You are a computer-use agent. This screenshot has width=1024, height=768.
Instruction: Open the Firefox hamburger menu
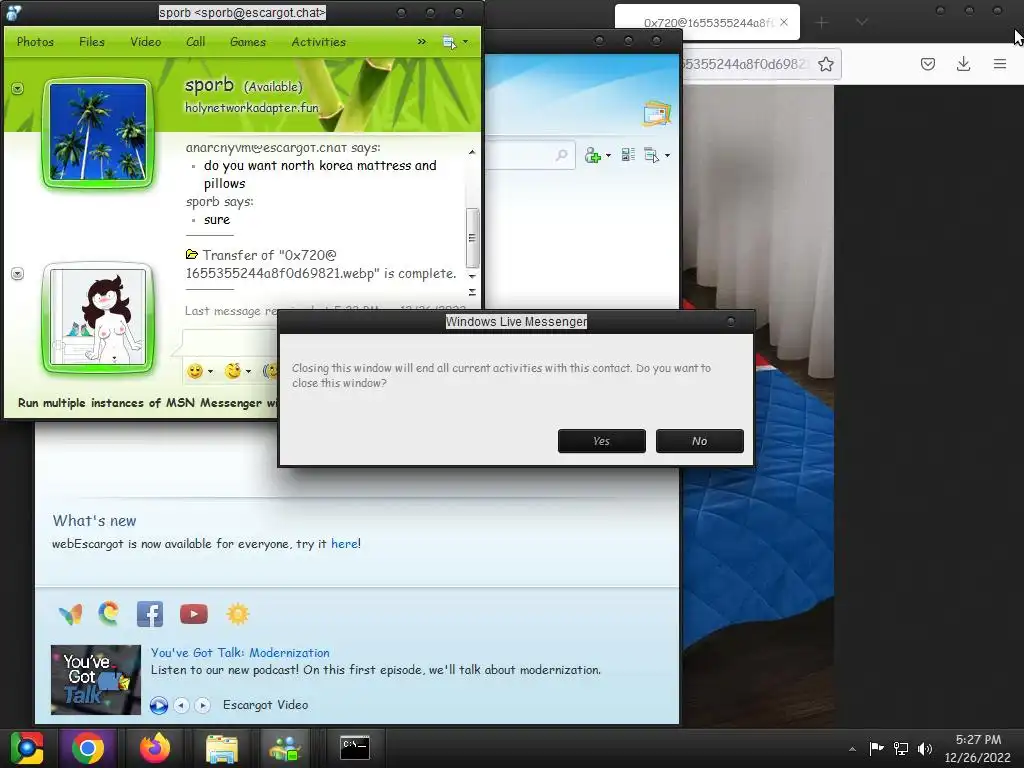(x=1000, y=64)
